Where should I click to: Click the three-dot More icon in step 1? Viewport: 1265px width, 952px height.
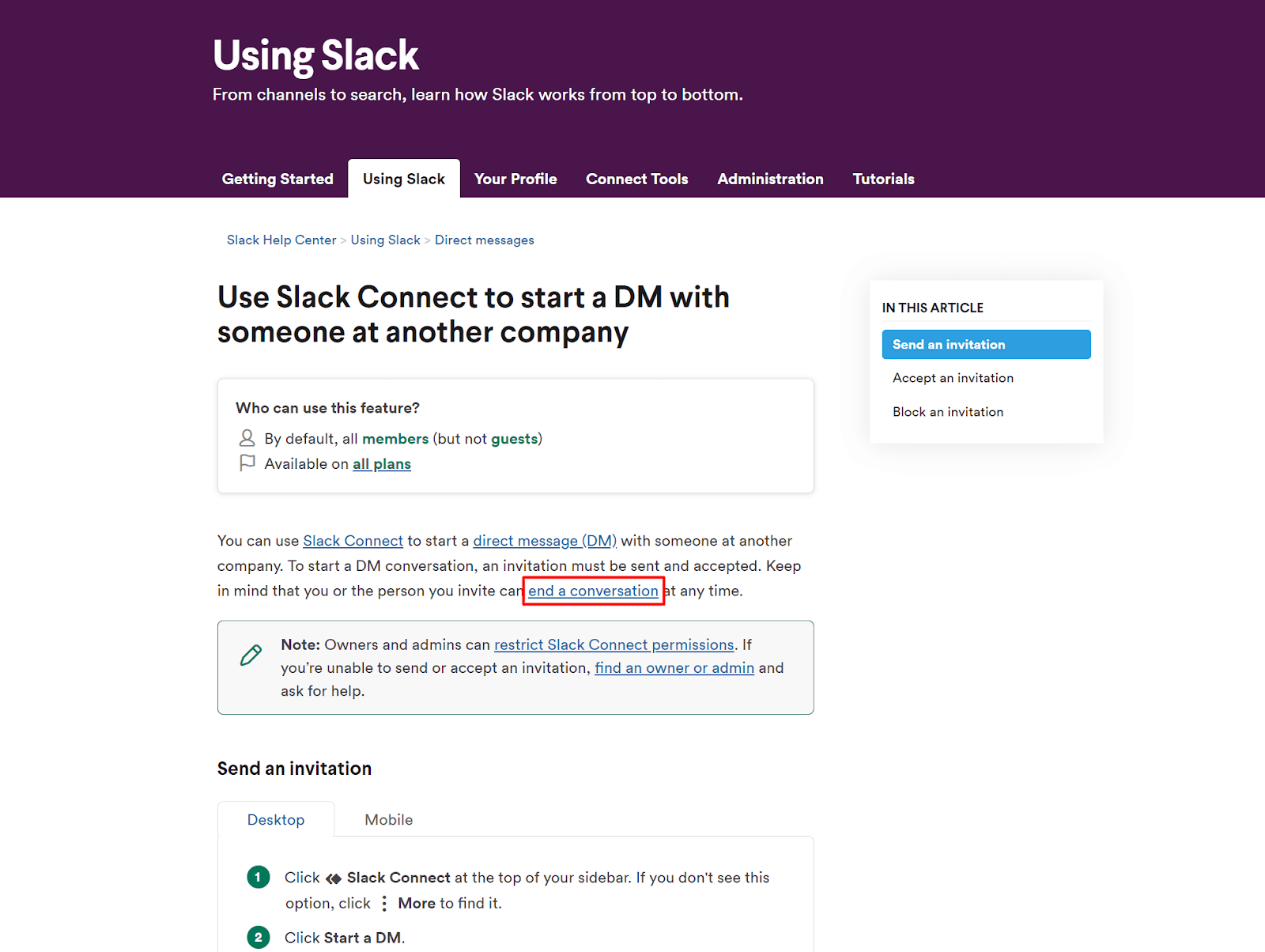[384, 904]
